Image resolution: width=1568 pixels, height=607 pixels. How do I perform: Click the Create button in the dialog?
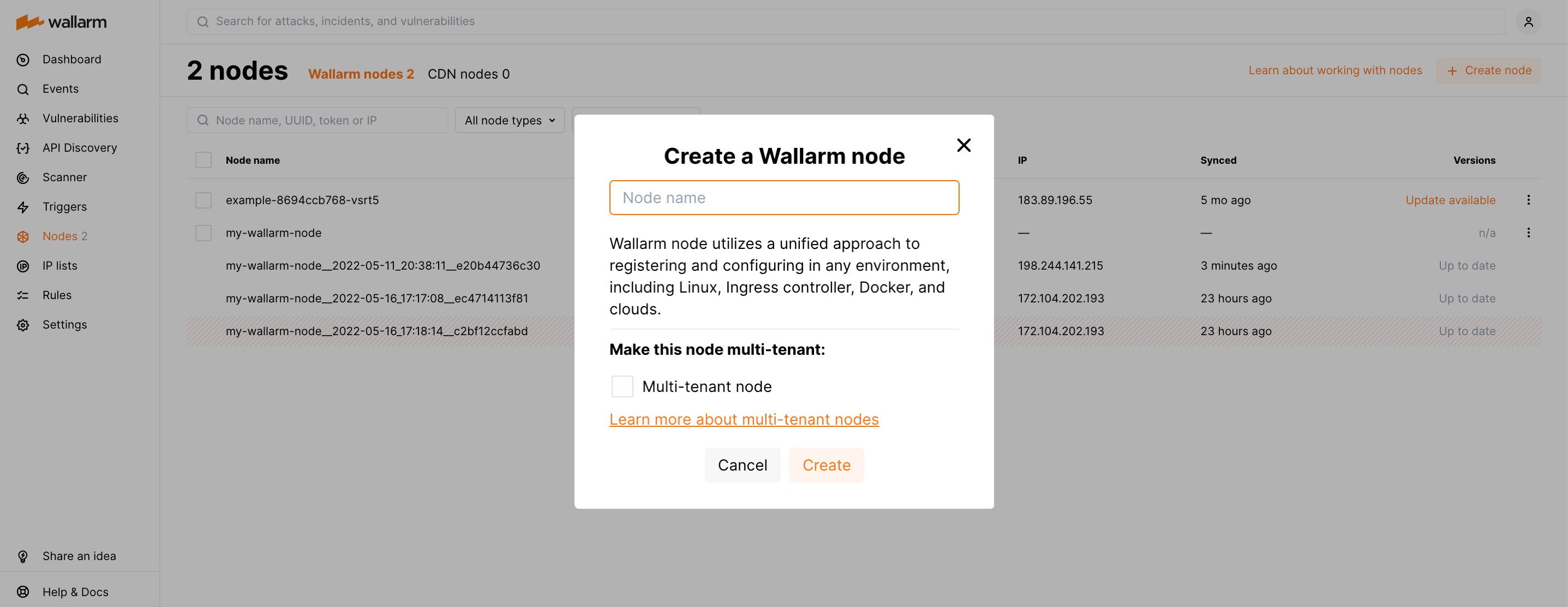(x=826, y=465)
